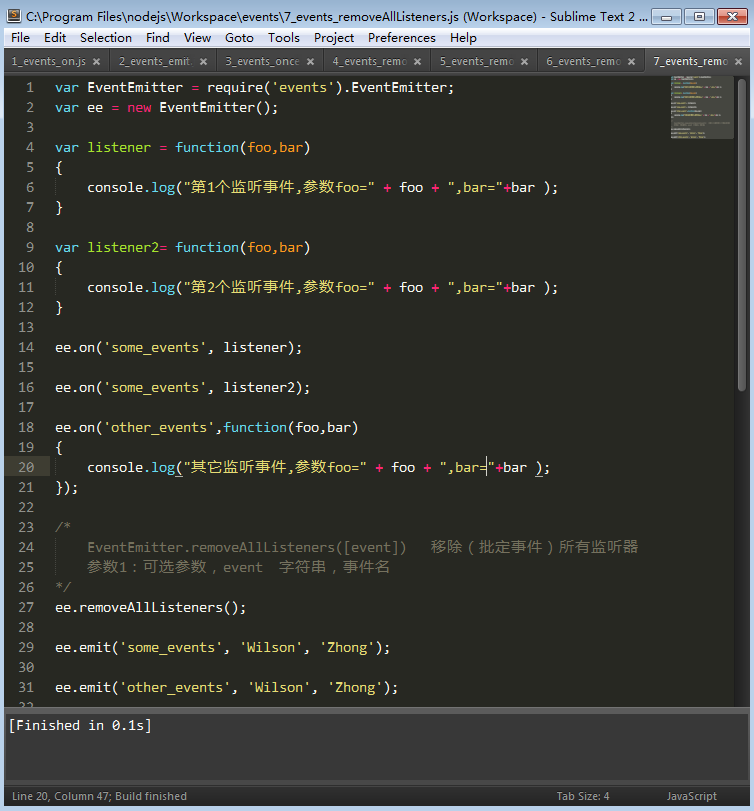Screen dimensions: 754x811
Task: Click 'listener2=' on line 9
Action: click(127, 247)
